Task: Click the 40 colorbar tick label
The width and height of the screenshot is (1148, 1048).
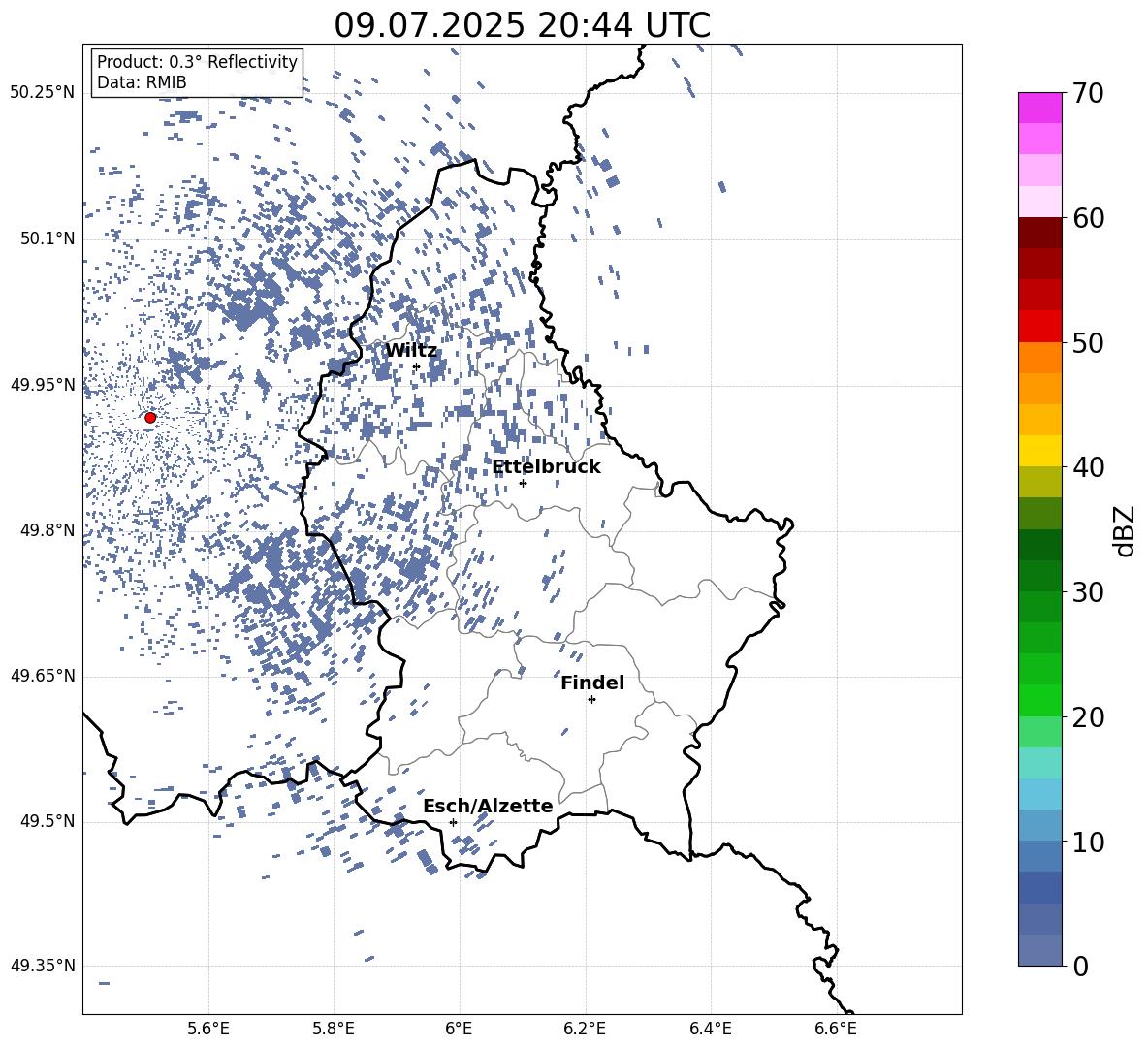Action: [1088, 467]
